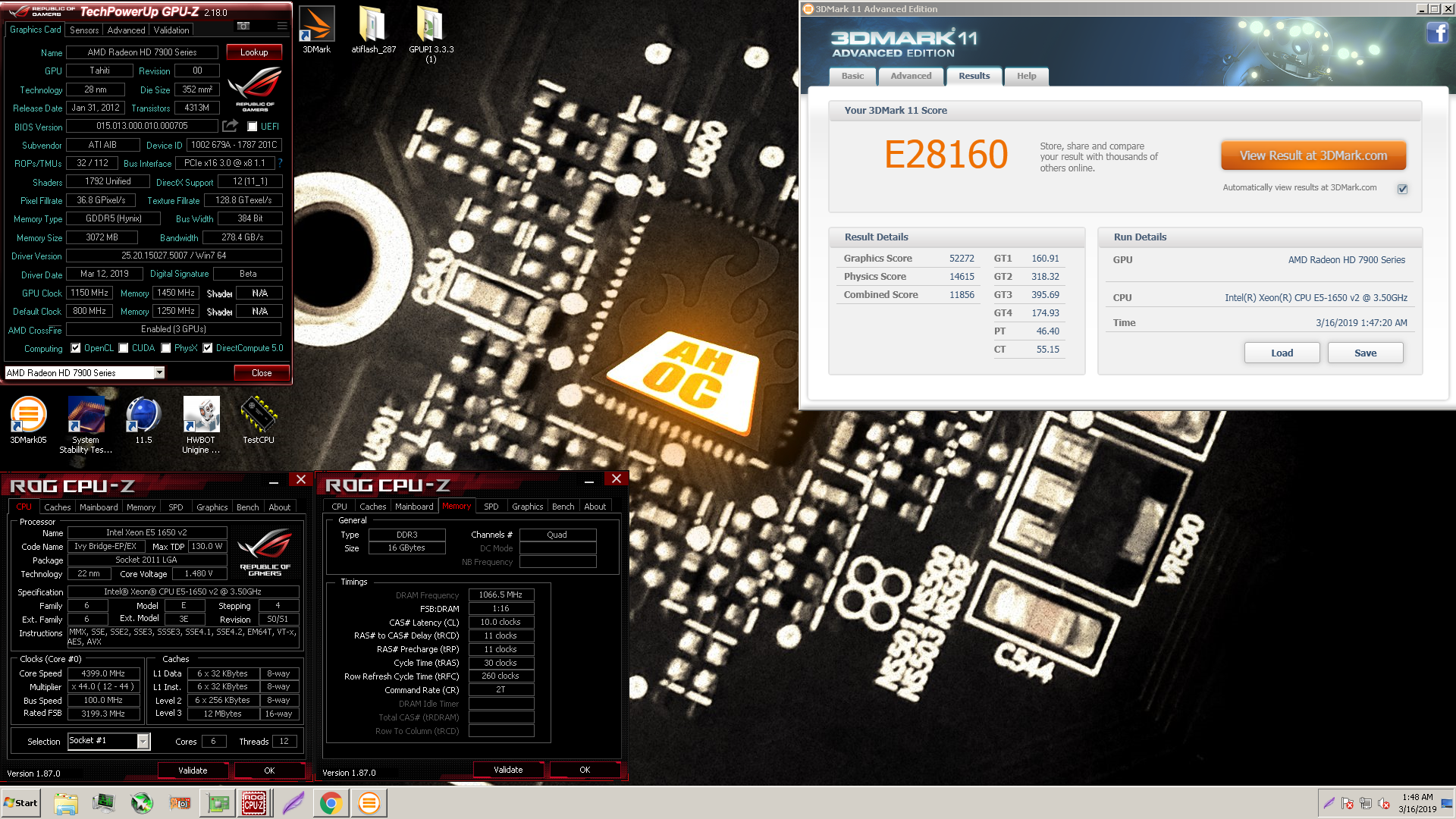This screenshot has width=1456, height=819.
Task: Click the BIOS export share icon in GPU-Z
Action: click(x=230, y=126)
